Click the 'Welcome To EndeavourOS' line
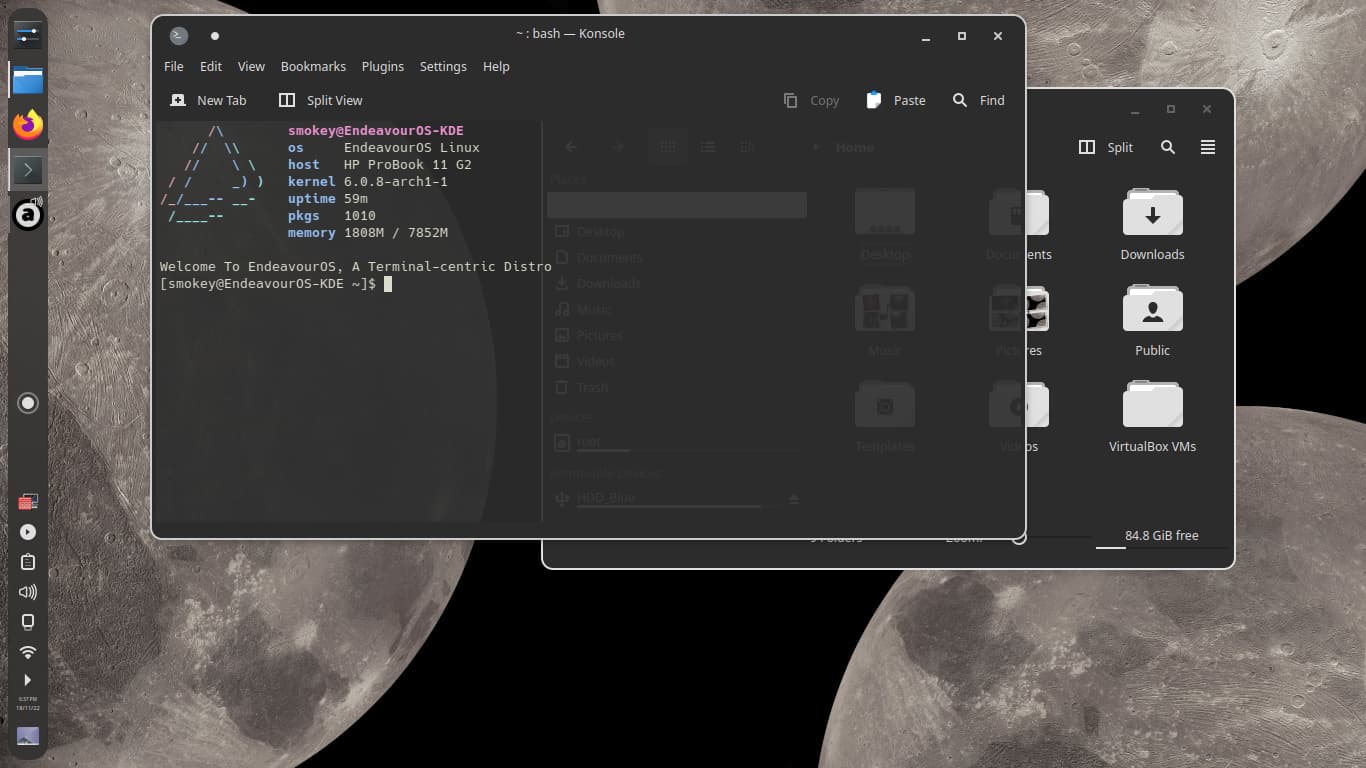 tap(356, 267)
